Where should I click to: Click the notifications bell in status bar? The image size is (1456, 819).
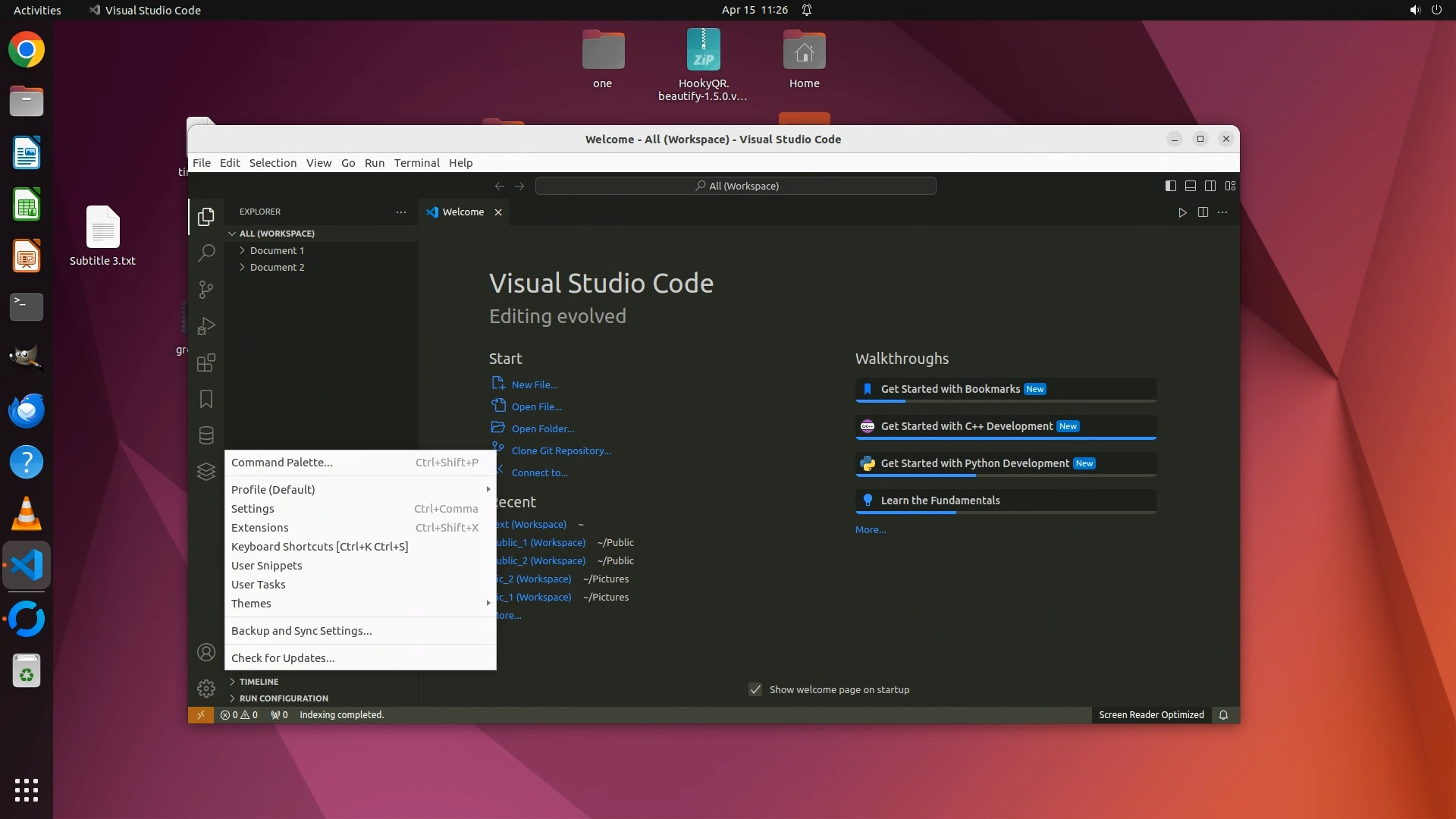[1223, 715]
